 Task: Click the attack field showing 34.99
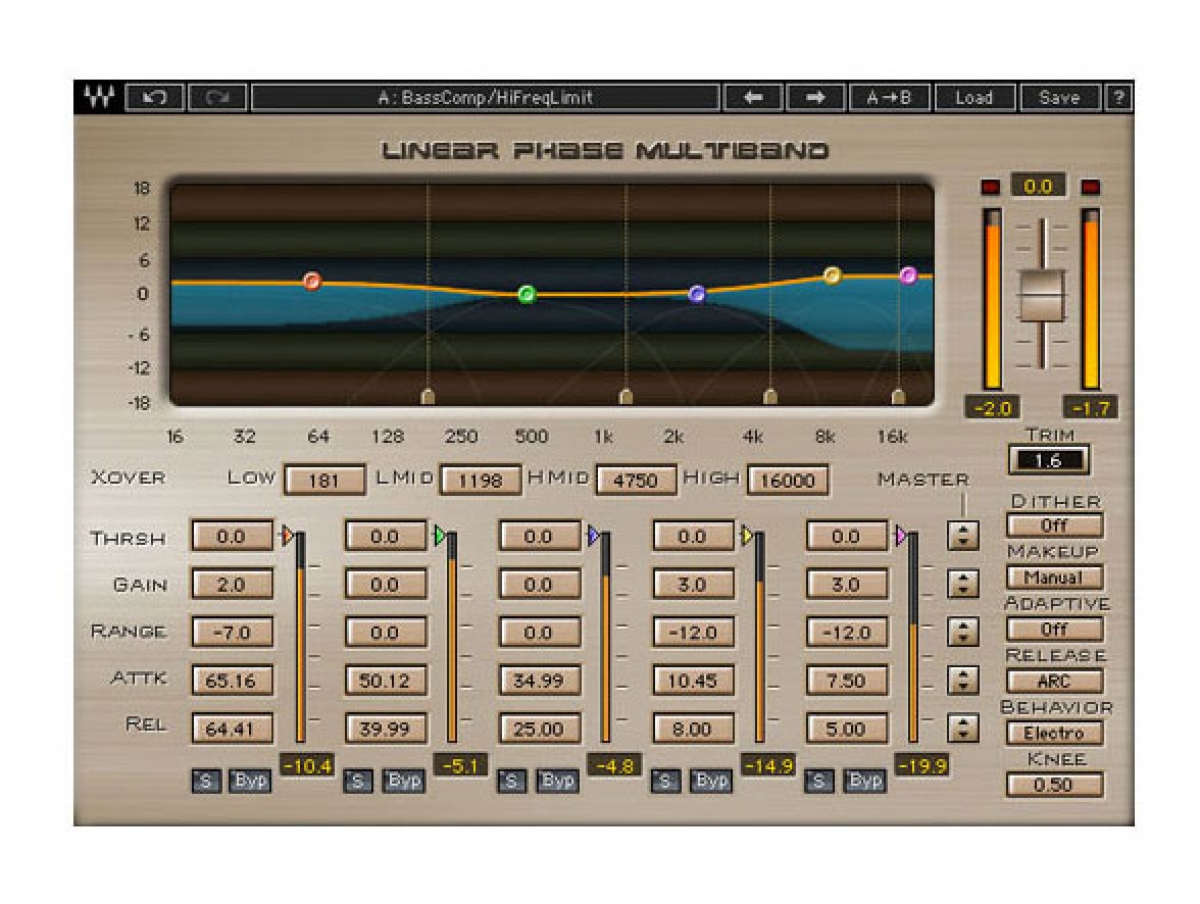pyautogui.click(x=539, y=681)
